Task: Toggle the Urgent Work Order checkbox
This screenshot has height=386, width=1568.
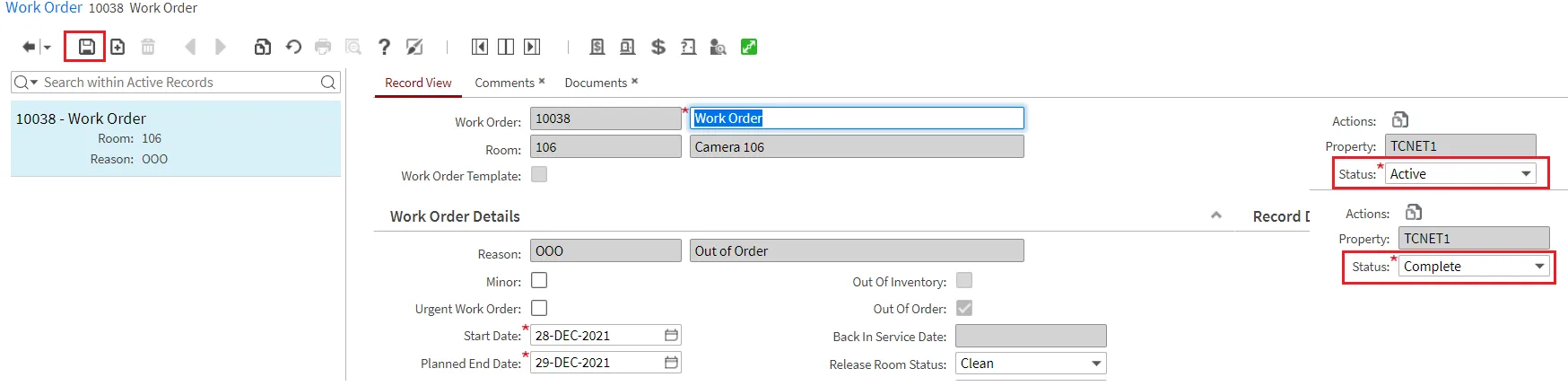Action: tap(539, 308)
